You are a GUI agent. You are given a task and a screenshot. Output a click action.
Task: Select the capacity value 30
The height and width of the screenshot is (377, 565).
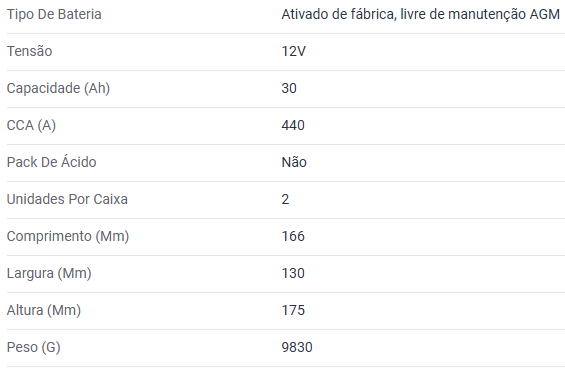tap(289, 88)
